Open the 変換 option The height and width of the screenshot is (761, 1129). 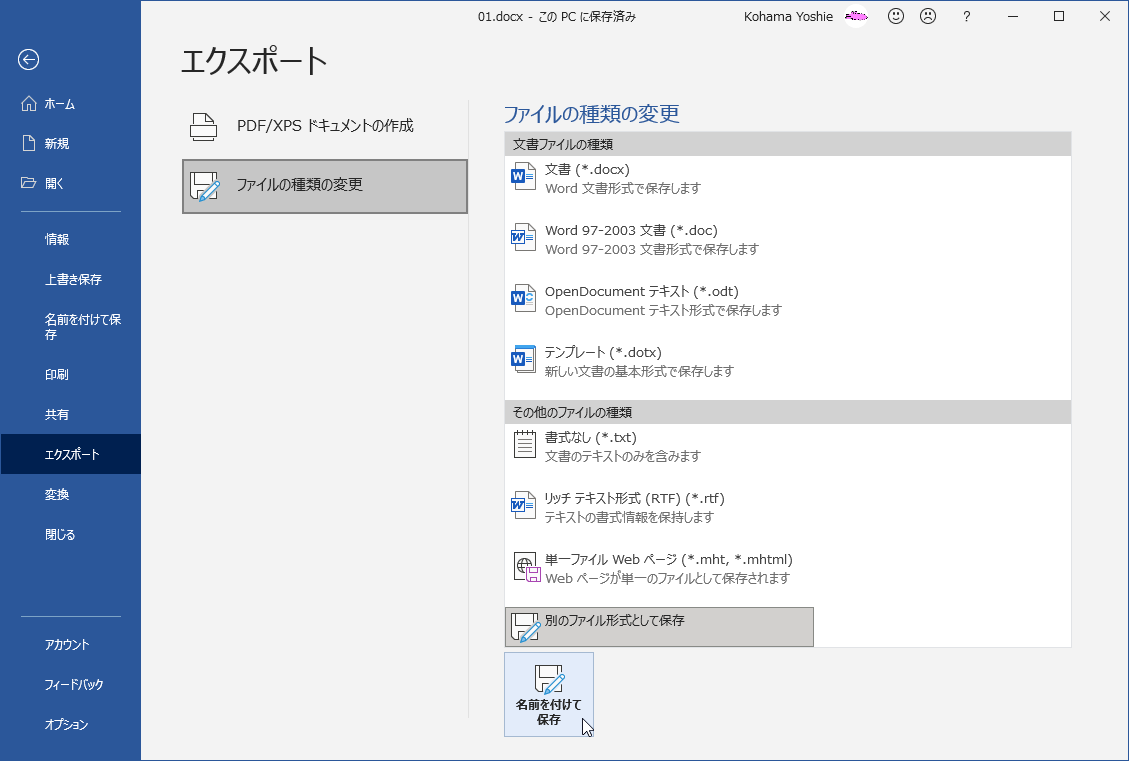point(71,495)
